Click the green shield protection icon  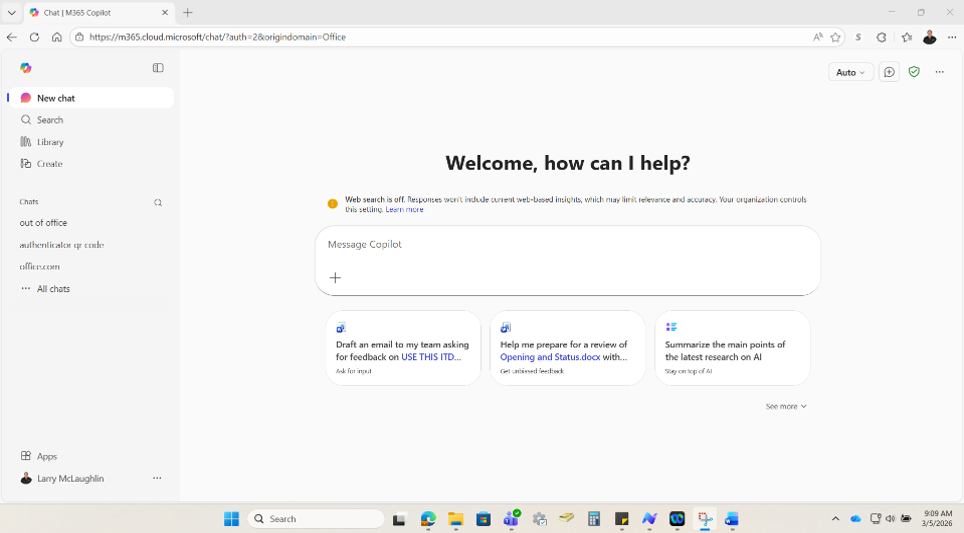coord(914,72)
